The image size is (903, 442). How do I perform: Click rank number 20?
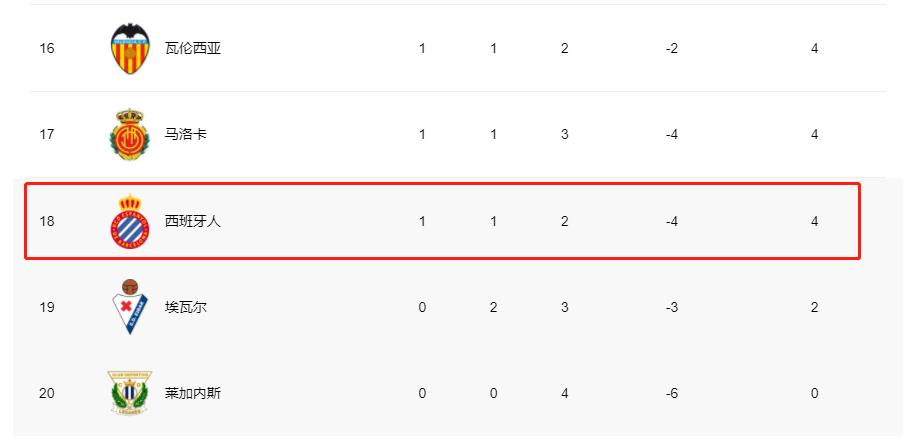pyautogui.click(x=47, y=393)
